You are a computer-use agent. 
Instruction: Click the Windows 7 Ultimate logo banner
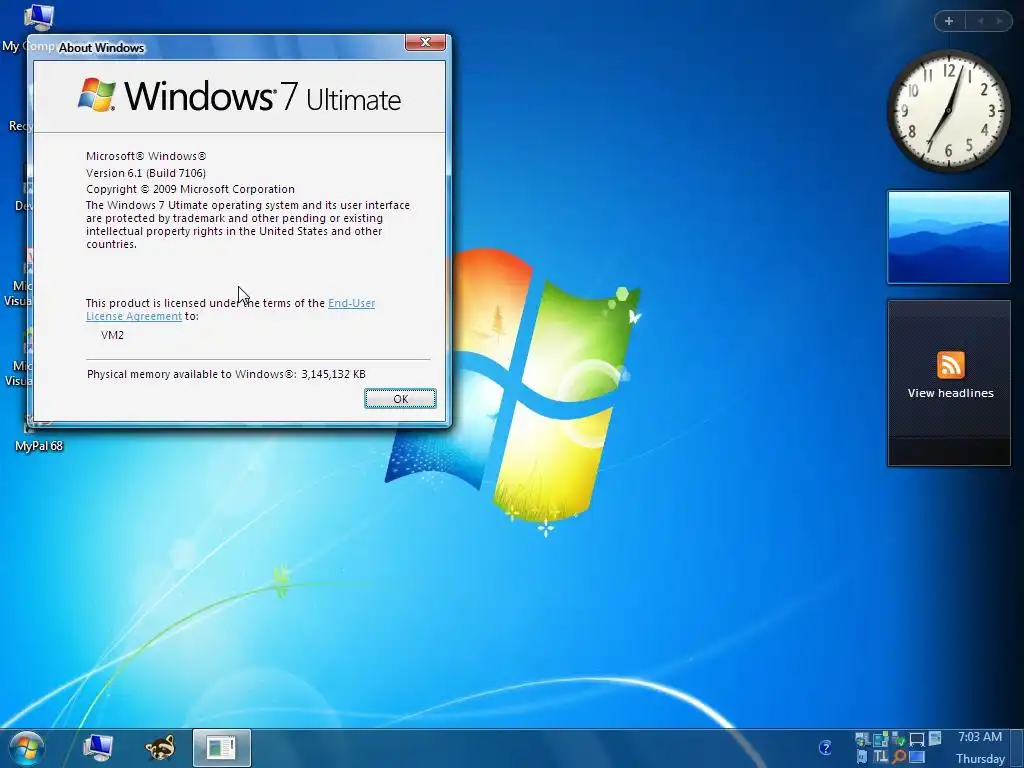tap(239, 96)
